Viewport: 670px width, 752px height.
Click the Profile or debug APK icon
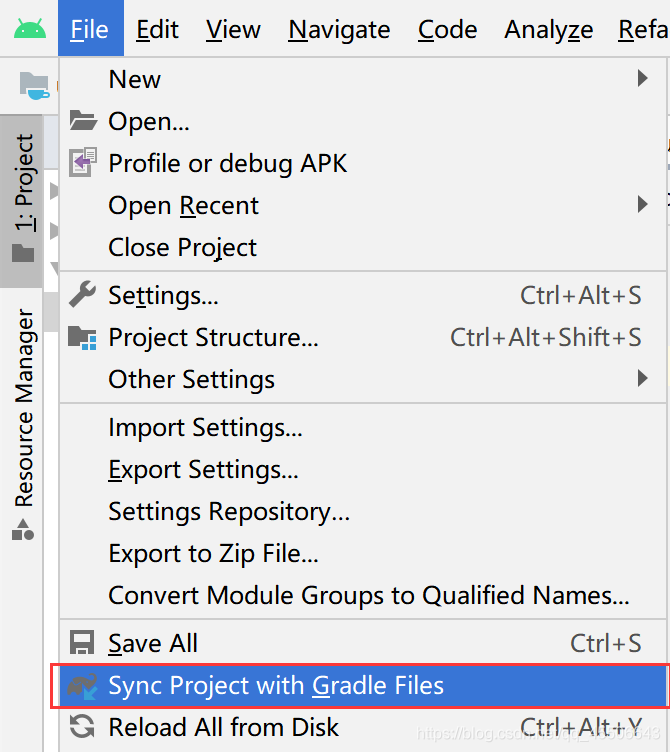tap(83, 162)
